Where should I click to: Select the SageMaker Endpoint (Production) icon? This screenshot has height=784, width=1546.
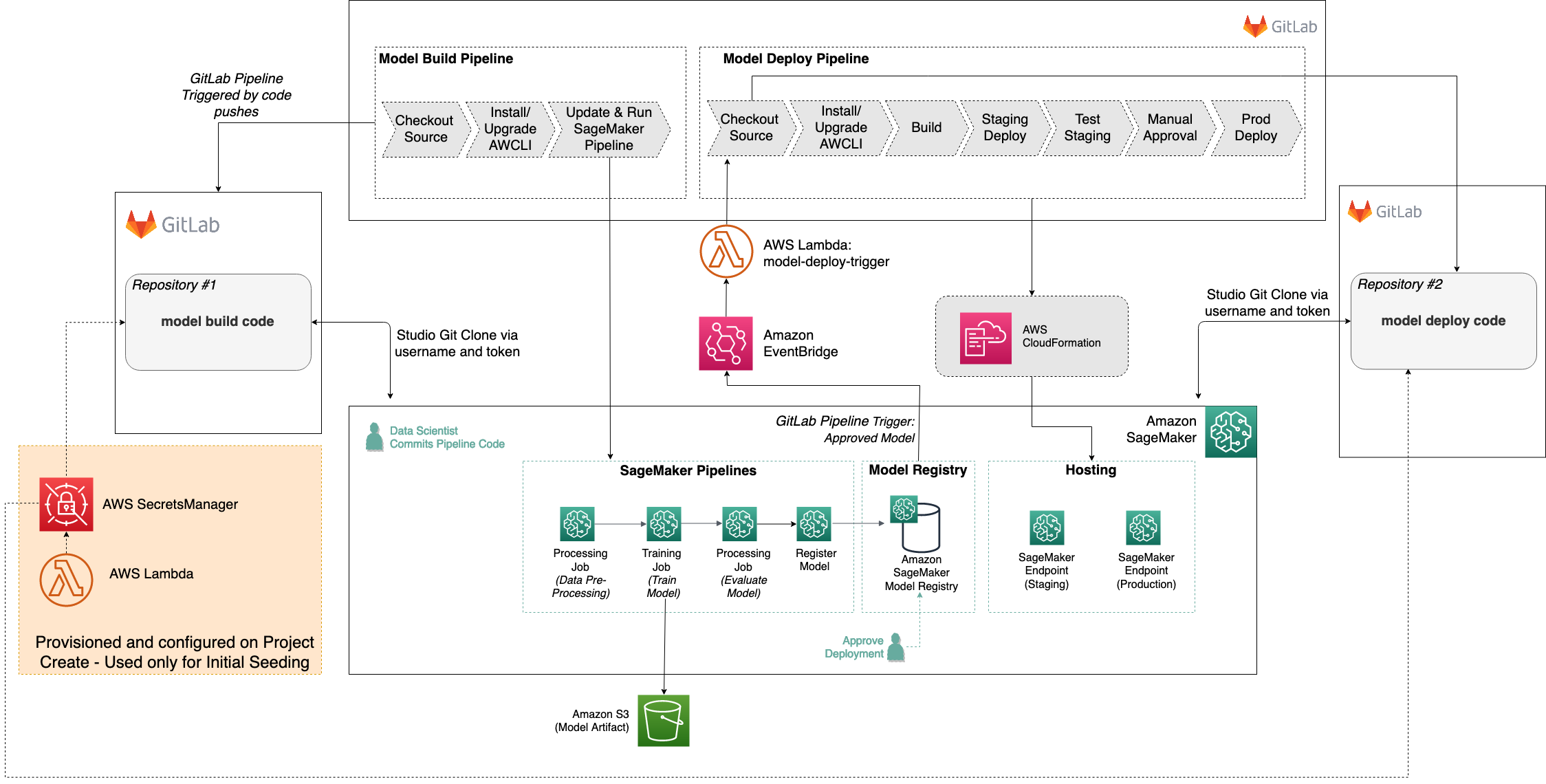click(1143, 527)
